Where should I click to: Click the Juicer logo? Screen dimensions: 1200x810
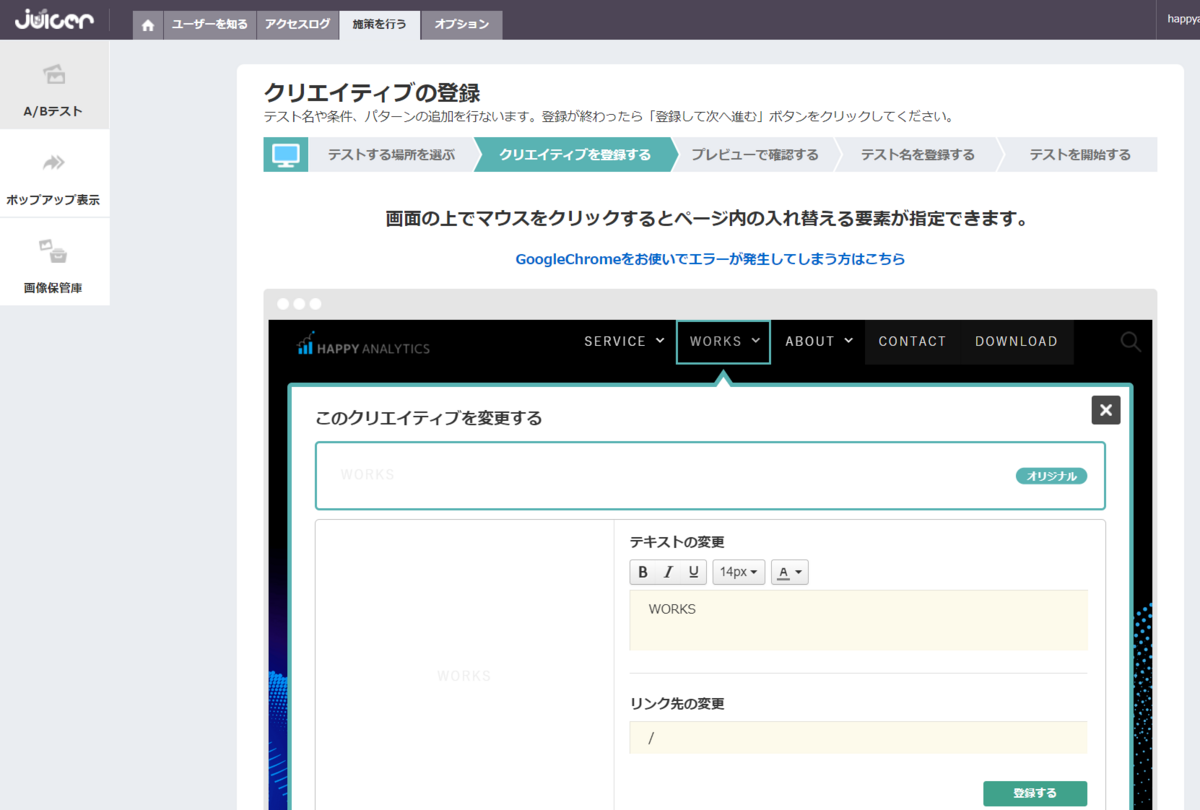pos(55,19)
